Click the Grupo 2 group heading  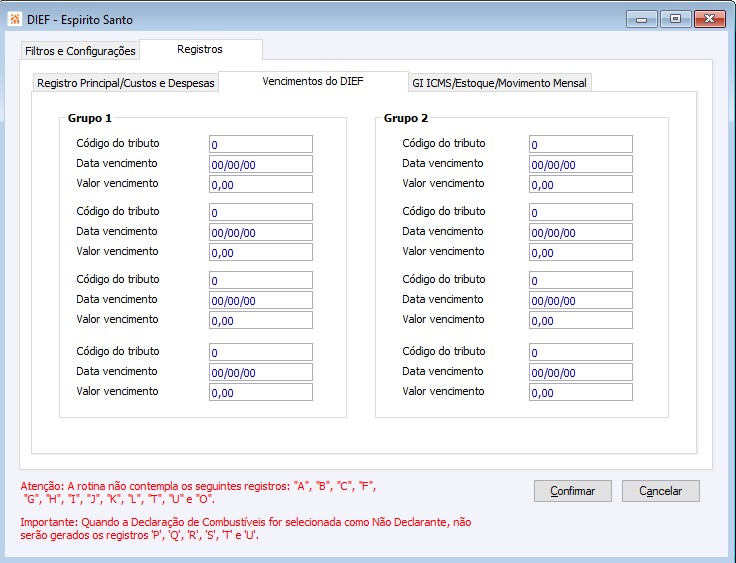click(x=406, y=118)
